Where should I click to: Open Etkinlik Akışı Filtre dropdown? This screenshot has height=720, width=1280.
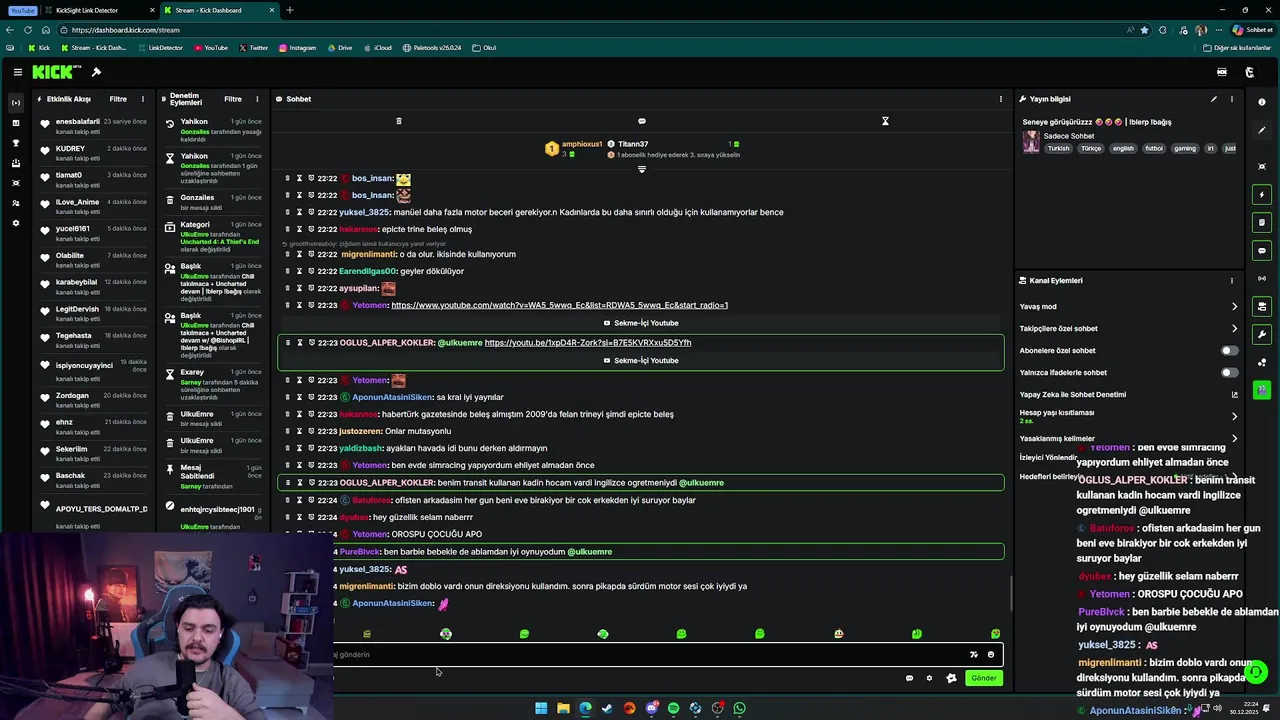[x=118, y=99]
